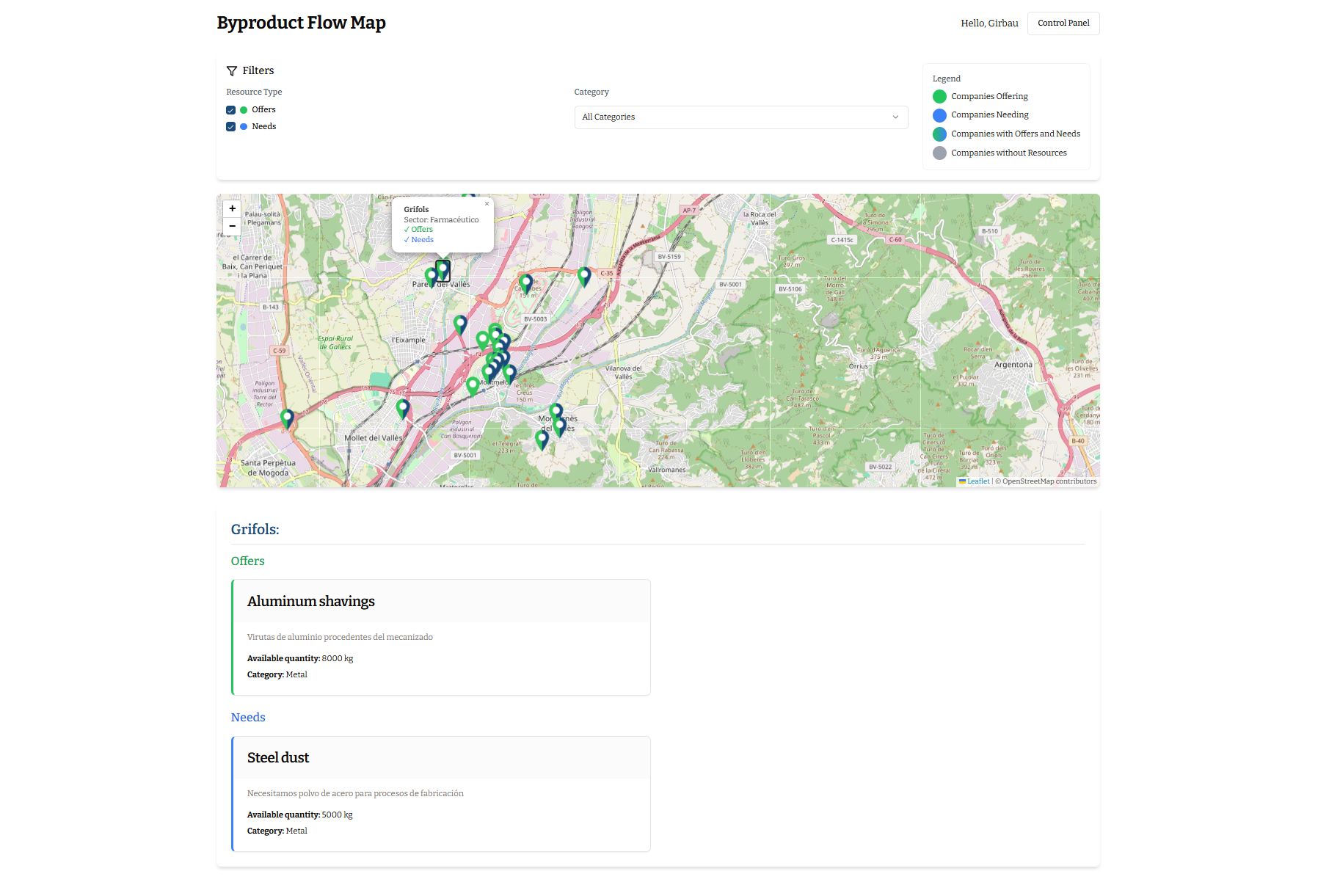Screen dimensions: 1329x896
Task: Click the Aluminum shavings offer card
Action: [441, 637]
